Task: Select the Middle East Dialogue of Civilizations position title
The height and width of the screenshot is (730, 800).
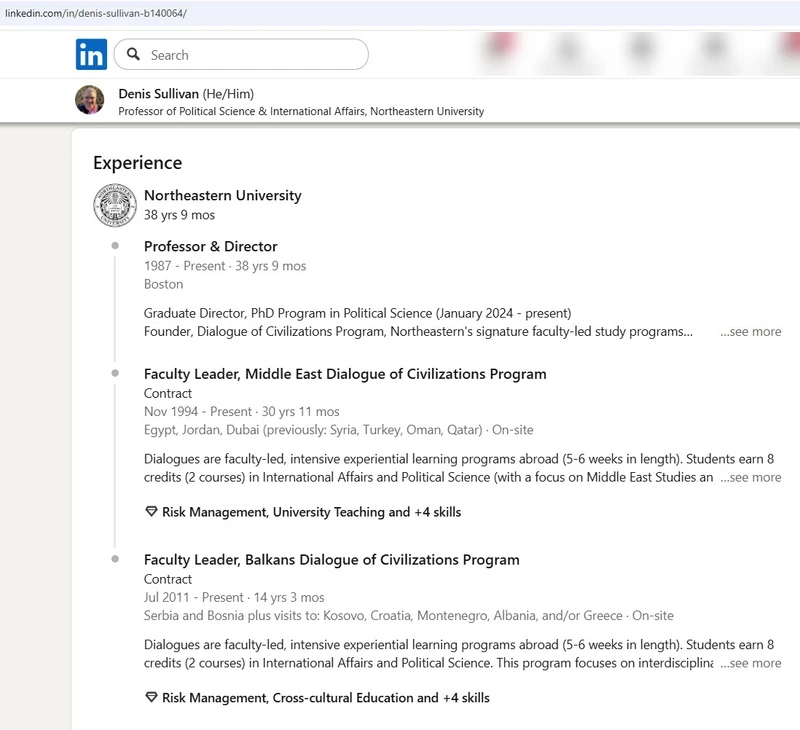Action: [x=345, y=374]
